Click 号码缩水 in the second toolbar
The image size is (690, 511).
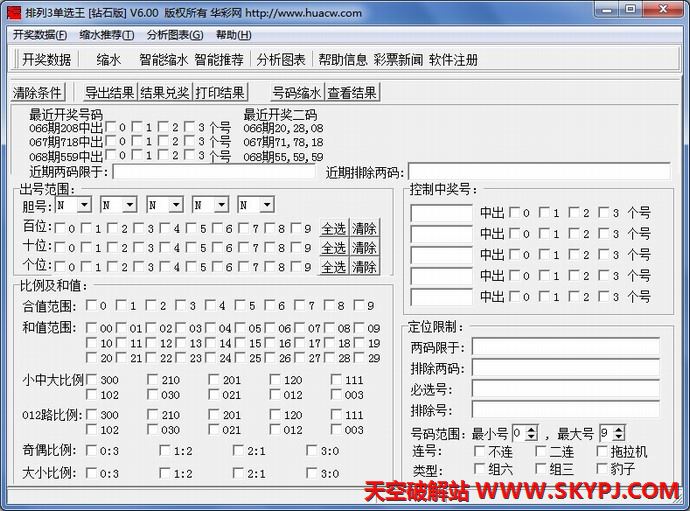click(296, 93)
